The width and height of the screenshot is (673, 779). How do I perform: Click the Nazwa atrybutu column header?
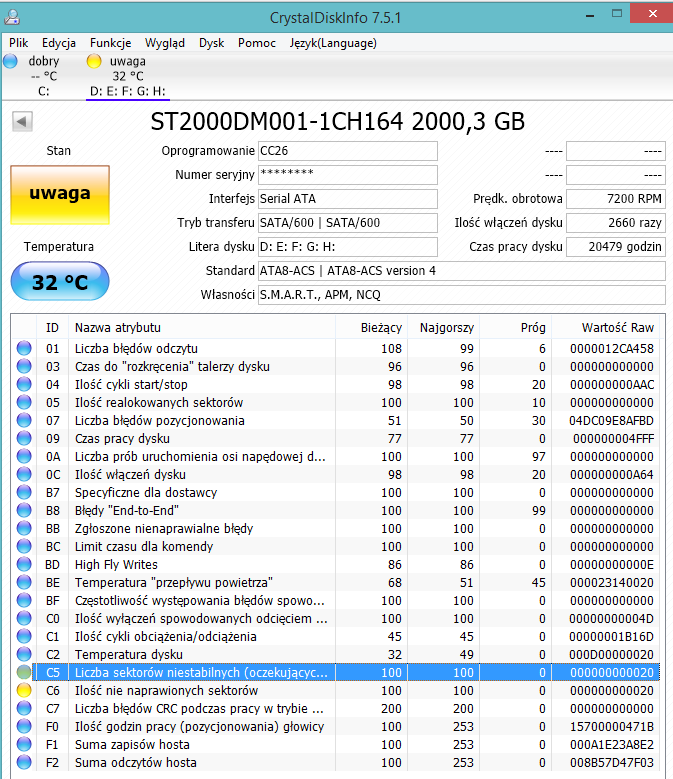pyautogui.click(x=202, y=327)
